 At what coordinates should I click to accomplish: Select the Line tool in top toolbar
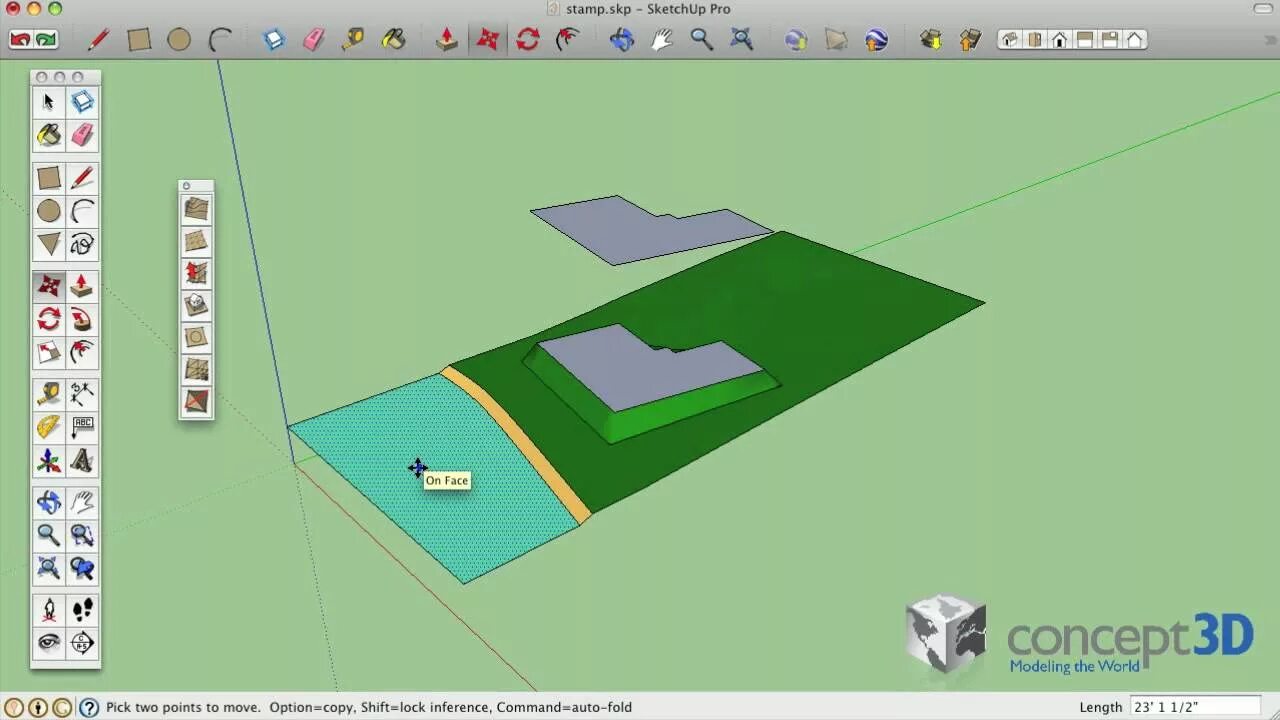click(x=98, y=40)
